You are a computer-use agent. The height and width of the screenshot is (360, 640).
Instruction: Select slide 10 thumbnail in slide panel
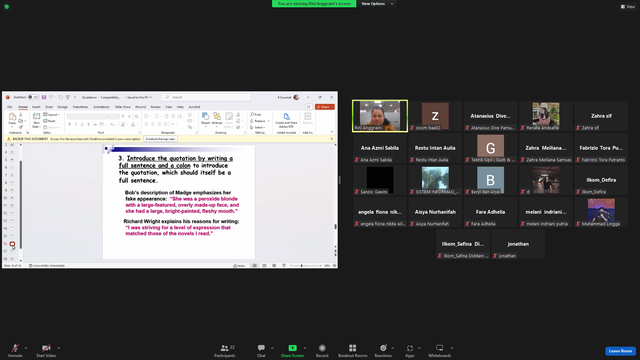(x=12, y=198)
